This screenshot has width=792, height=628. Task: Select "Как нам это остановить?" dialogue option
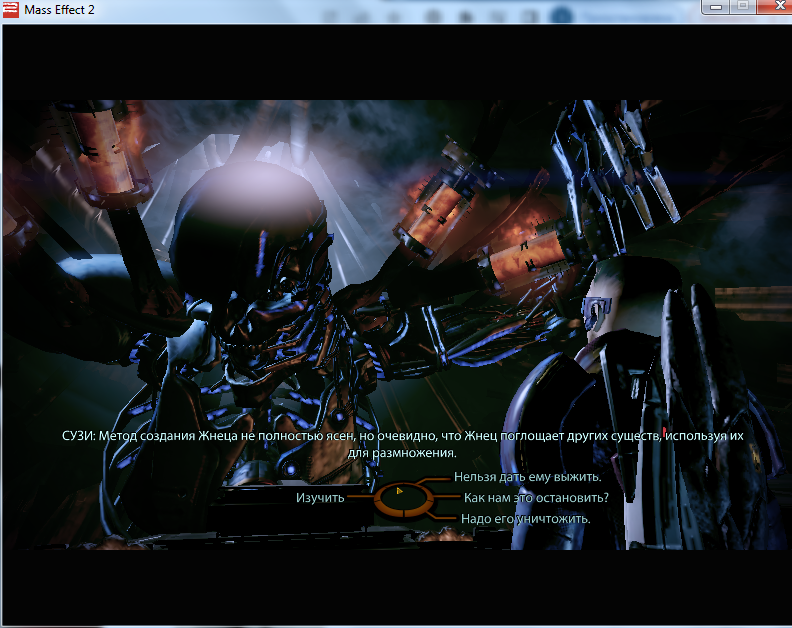click(x=536, y=497)
